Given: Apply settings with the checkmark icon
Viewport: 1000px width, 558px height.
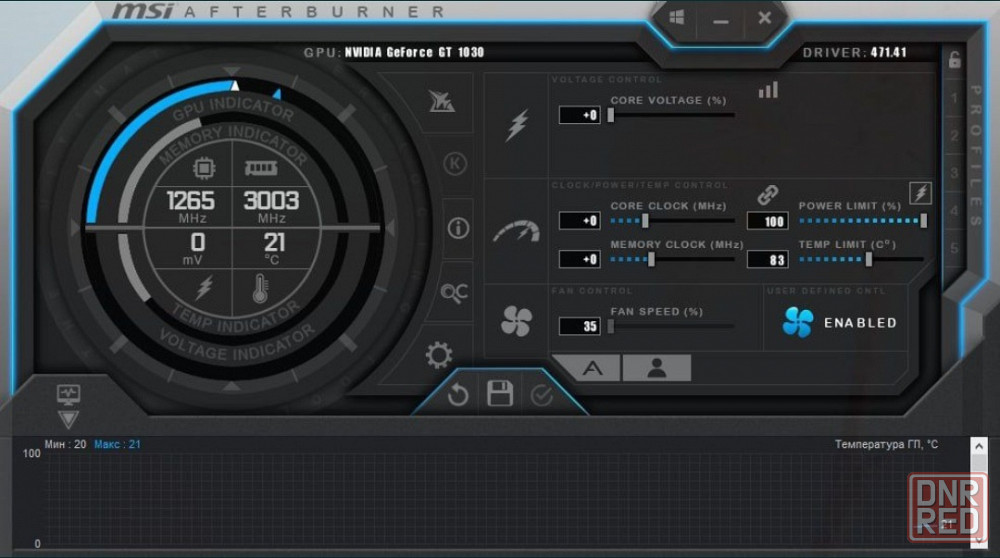Looking at the screenshot, I should pos(541,396).
